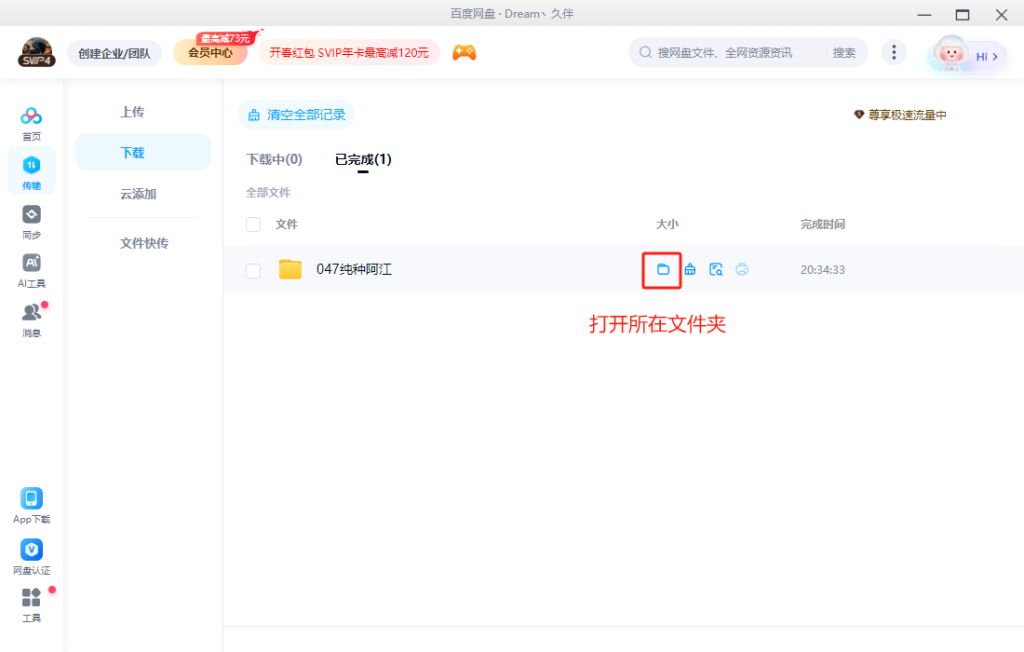Click the printer icon in file row
The width and height of the screenshot is (1024, 652).
pyautogui.click(x=742, y=269)
